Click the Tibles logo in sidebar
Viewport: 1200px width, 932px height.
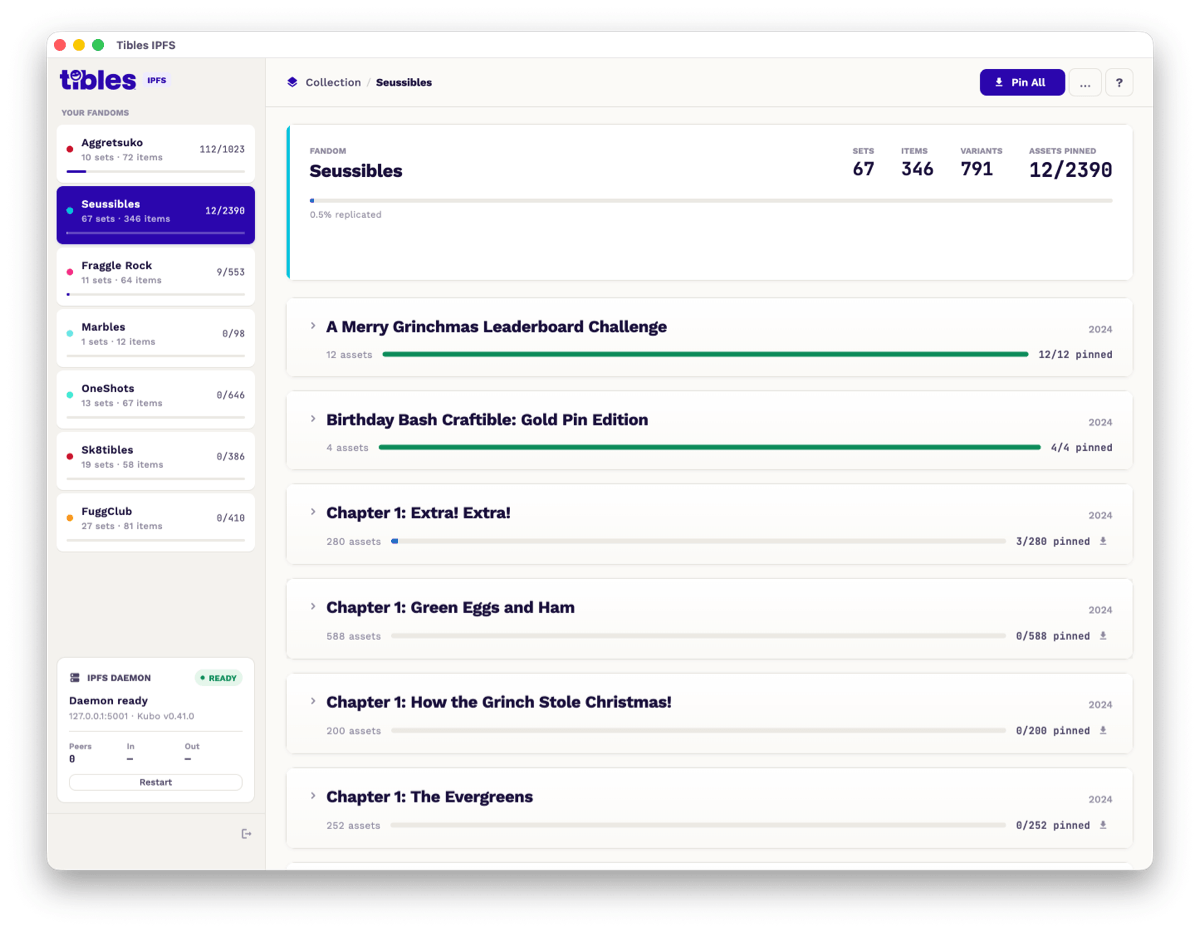pos(98,80)
